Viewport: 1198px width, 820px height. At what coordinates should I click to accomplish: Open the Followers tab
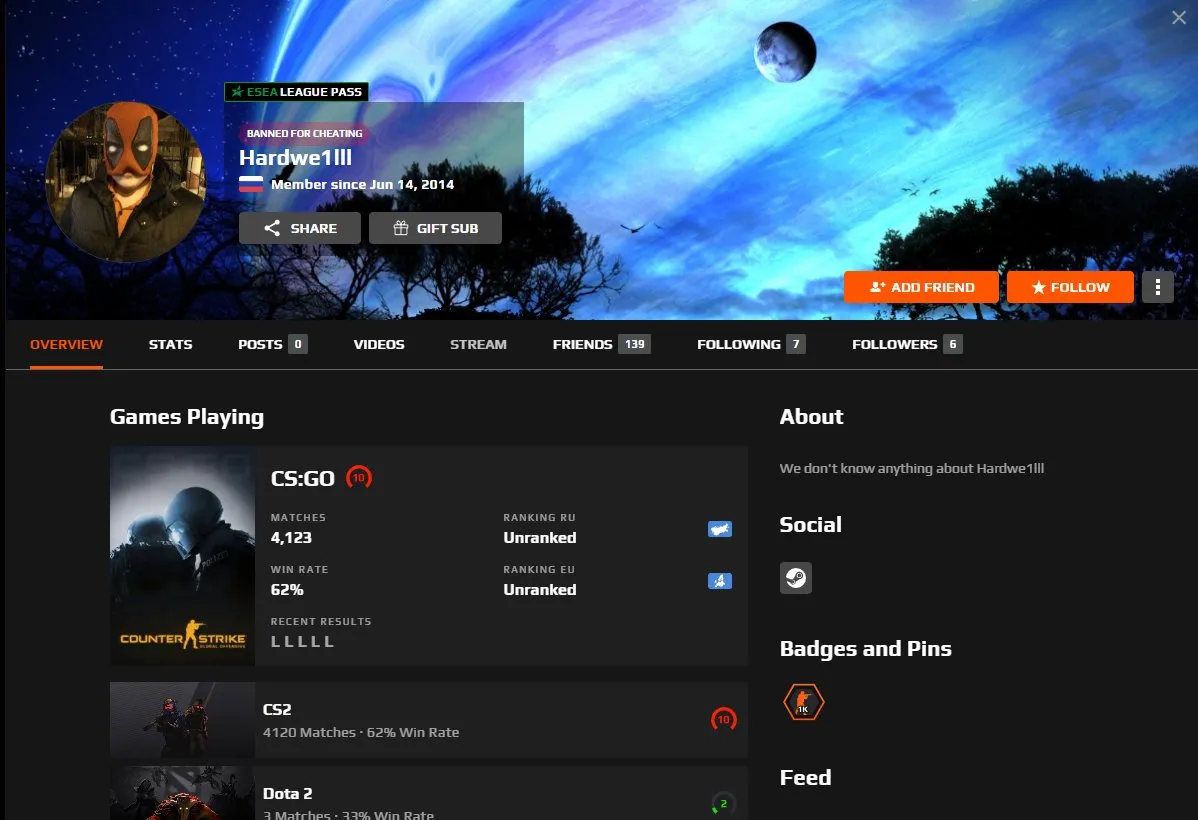pos(907,345)
